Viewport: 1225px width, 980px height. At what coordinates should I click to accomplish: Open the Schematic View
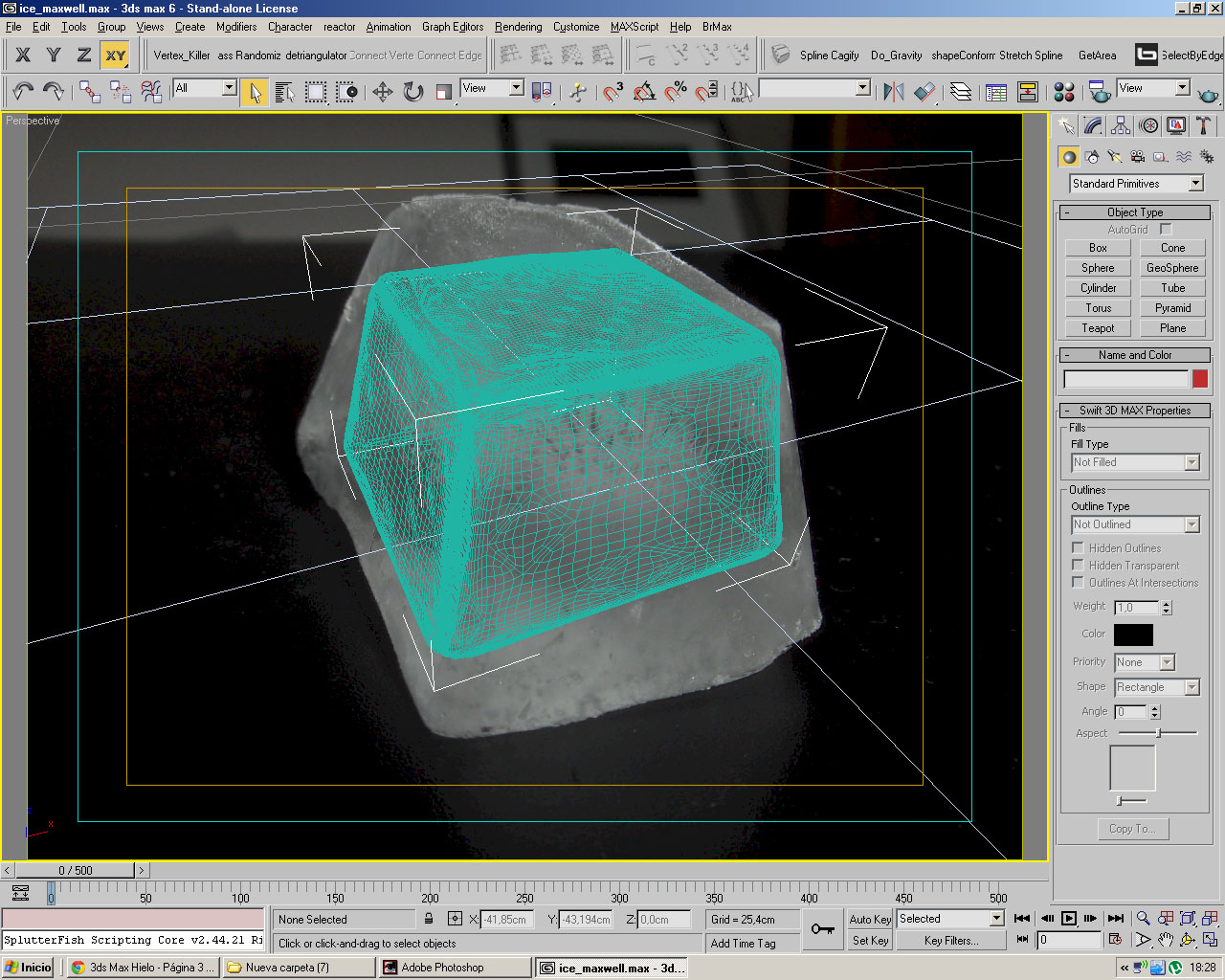pos(1028,92)
